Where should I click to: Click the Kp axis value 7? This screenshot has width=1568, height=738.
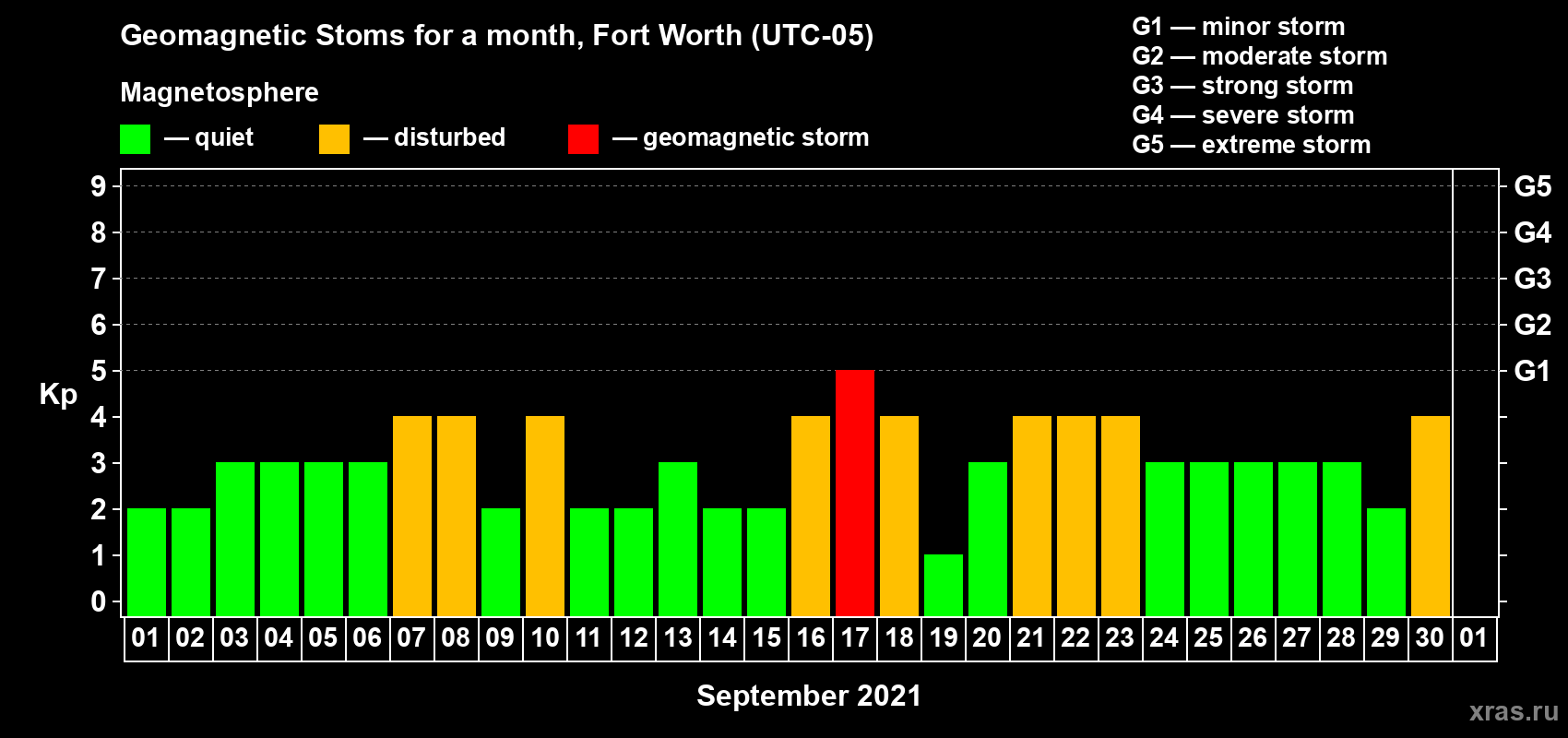[99, 279]
